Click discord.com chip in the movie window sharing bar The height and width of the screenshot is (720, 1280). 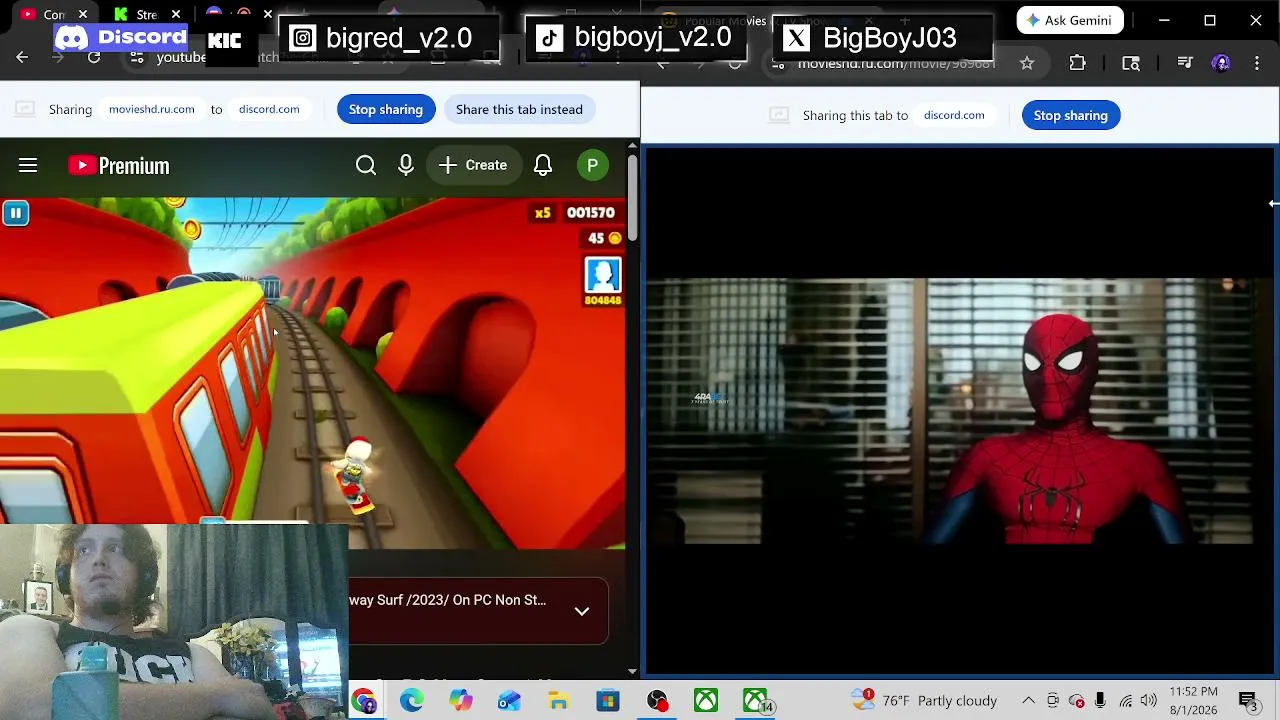click(x=954, y=115)
